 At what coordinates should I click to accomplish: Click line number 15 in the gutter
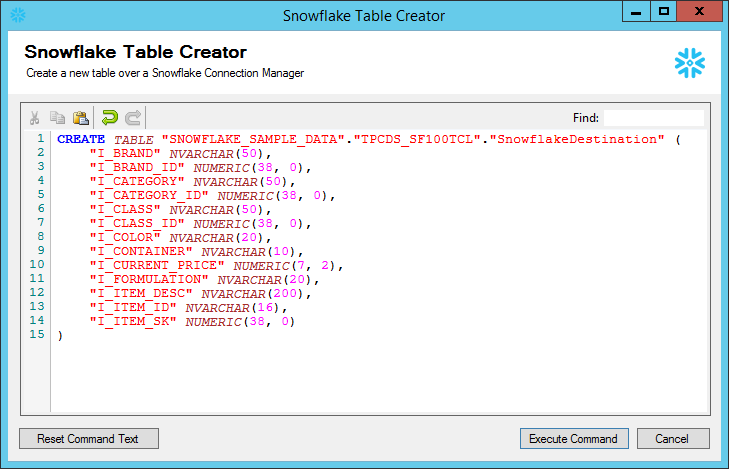click(37, 335)
